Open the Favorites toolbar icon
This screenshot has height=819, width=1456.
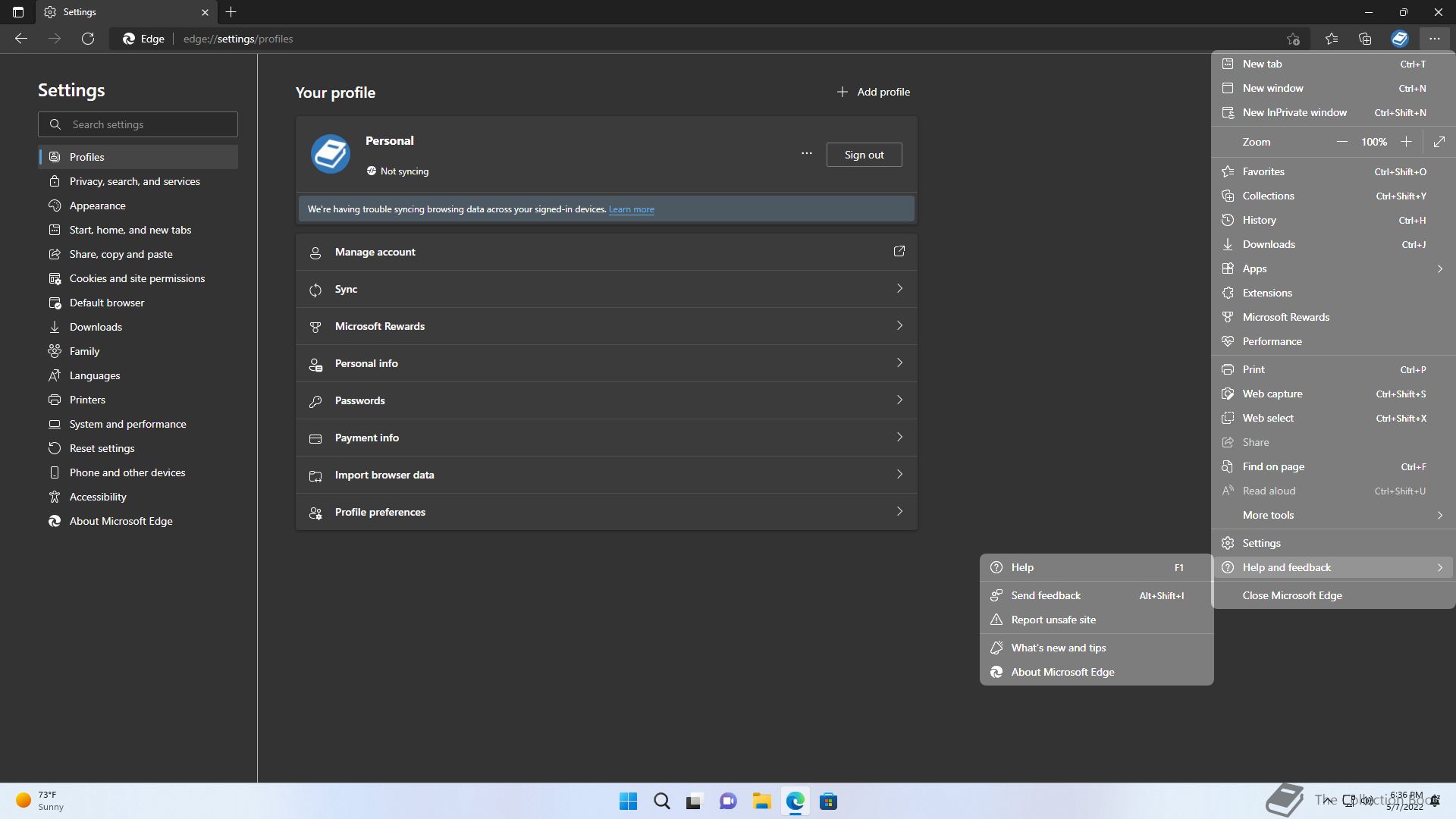1332,39
